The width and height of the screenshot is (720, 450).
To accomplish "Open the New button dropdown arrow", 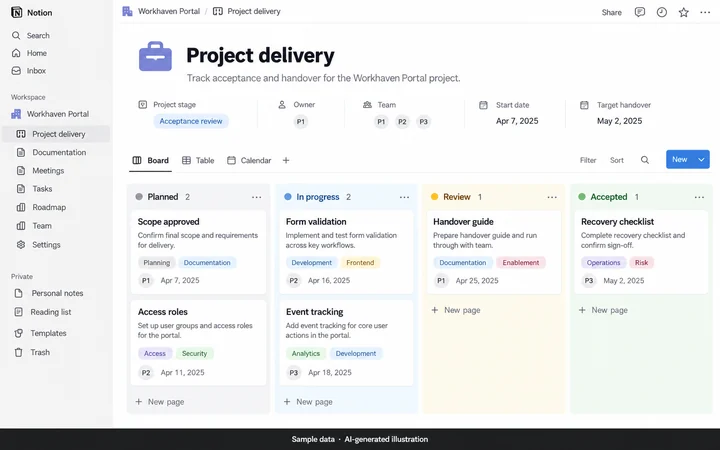I will click(x=701, y=159).
